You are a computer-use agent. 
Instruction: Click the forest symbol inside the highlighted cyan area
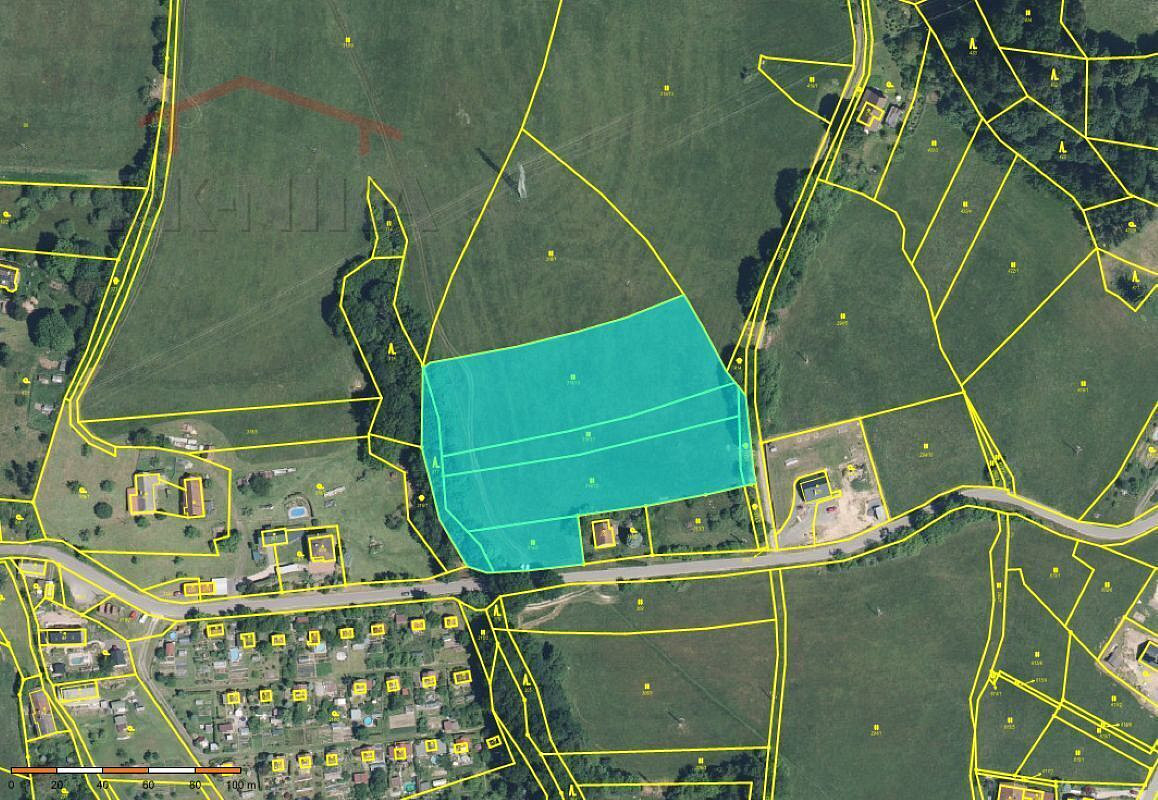click(x=436, y=463)
